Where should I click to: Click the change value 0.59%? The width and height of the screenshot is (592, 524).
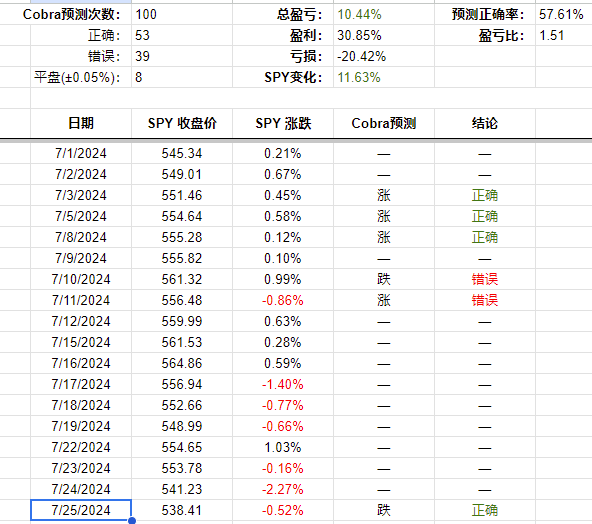point(283,363)
